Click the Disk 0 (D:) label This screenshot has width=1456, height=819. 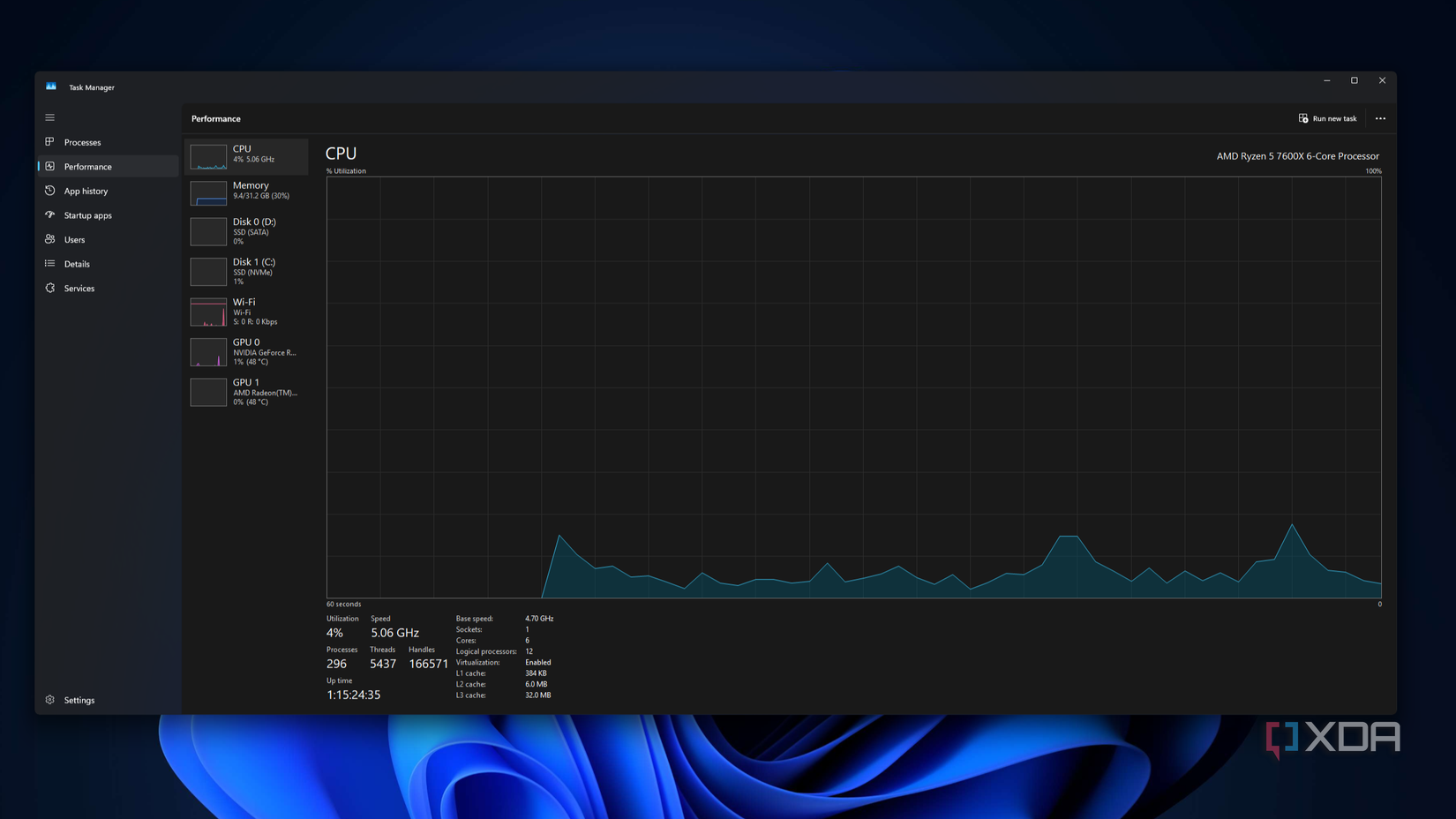(254, 222)
